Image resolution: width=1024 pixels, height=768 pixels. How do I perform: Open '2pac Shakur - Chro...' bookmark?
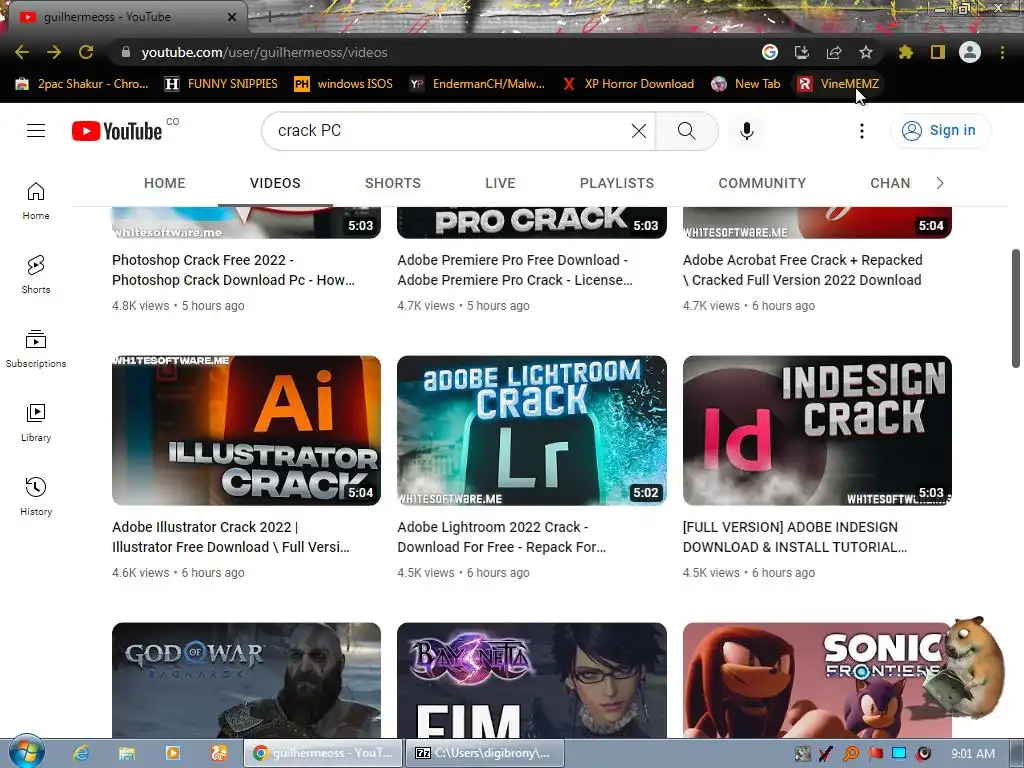82,84
